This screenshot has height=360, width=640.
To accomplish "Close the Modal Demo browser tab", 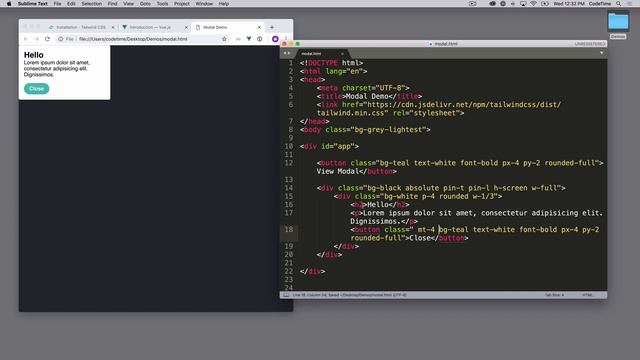I will pos(259,27).
